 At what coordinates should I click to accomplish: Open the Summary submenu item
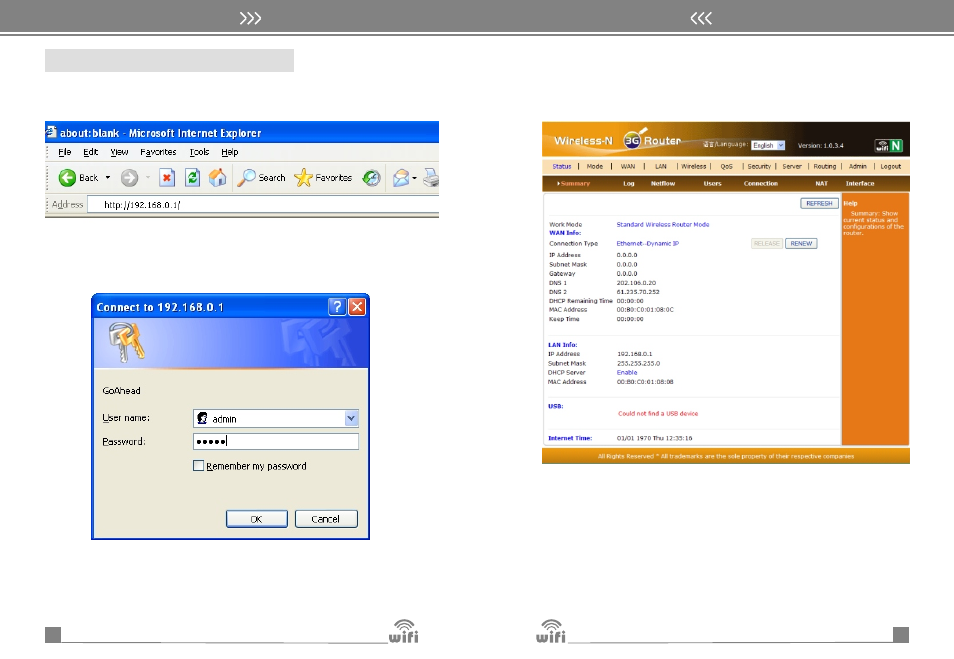pyautogui.click(x=574, y=183)
